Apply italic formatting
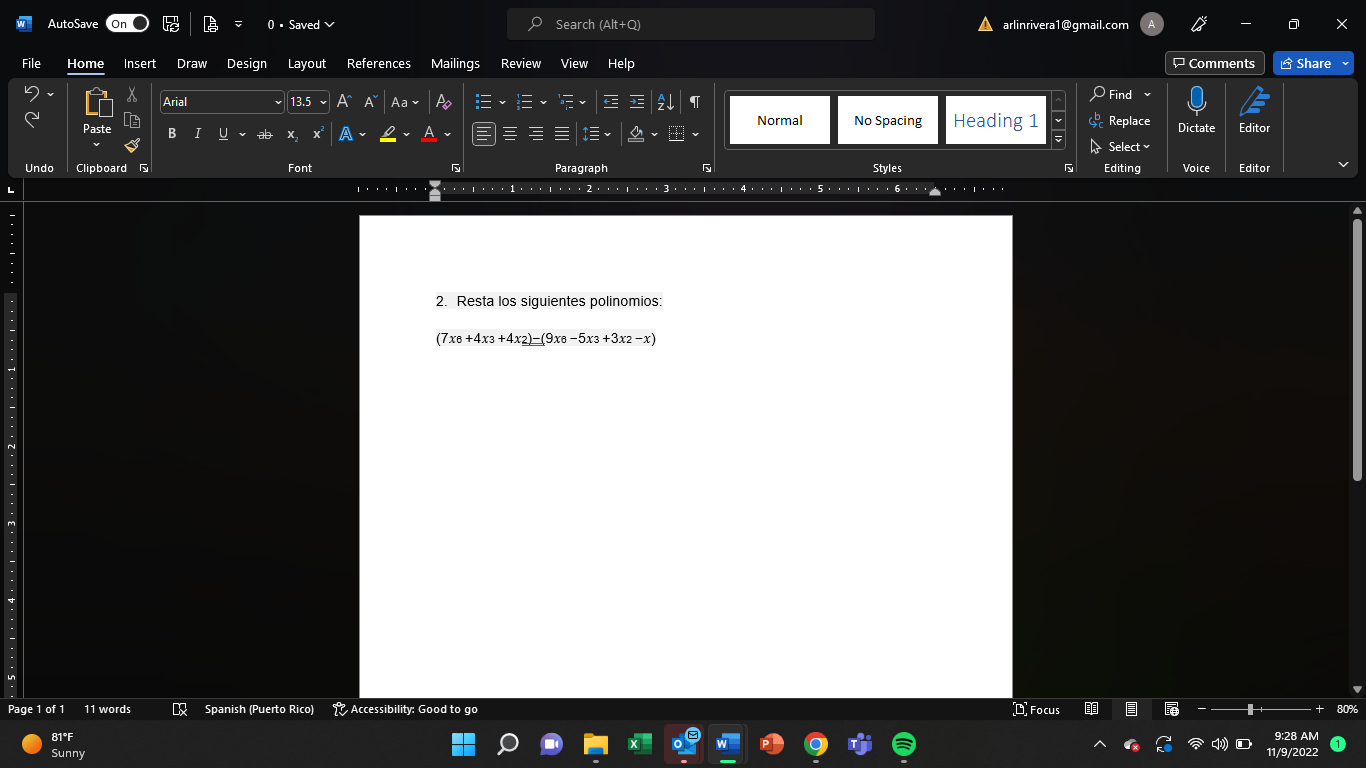 coord(197,133)
